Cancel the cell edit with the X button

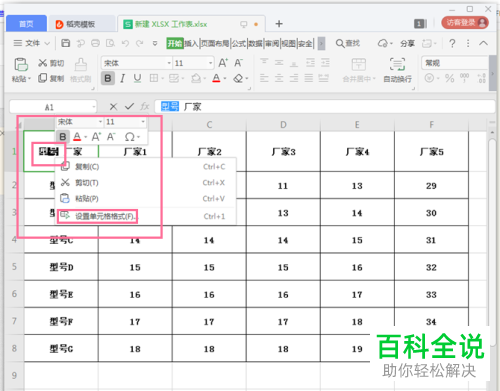(x=113, y=107)
